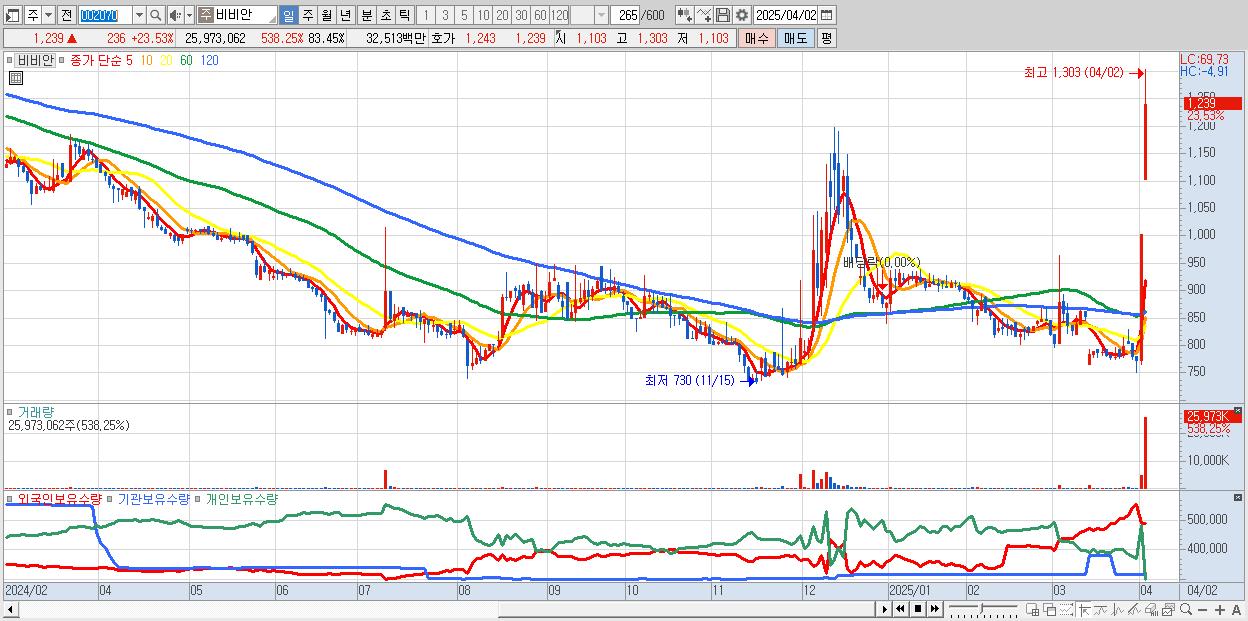Open interval value dropdown after 120 button

coord(601,15)
